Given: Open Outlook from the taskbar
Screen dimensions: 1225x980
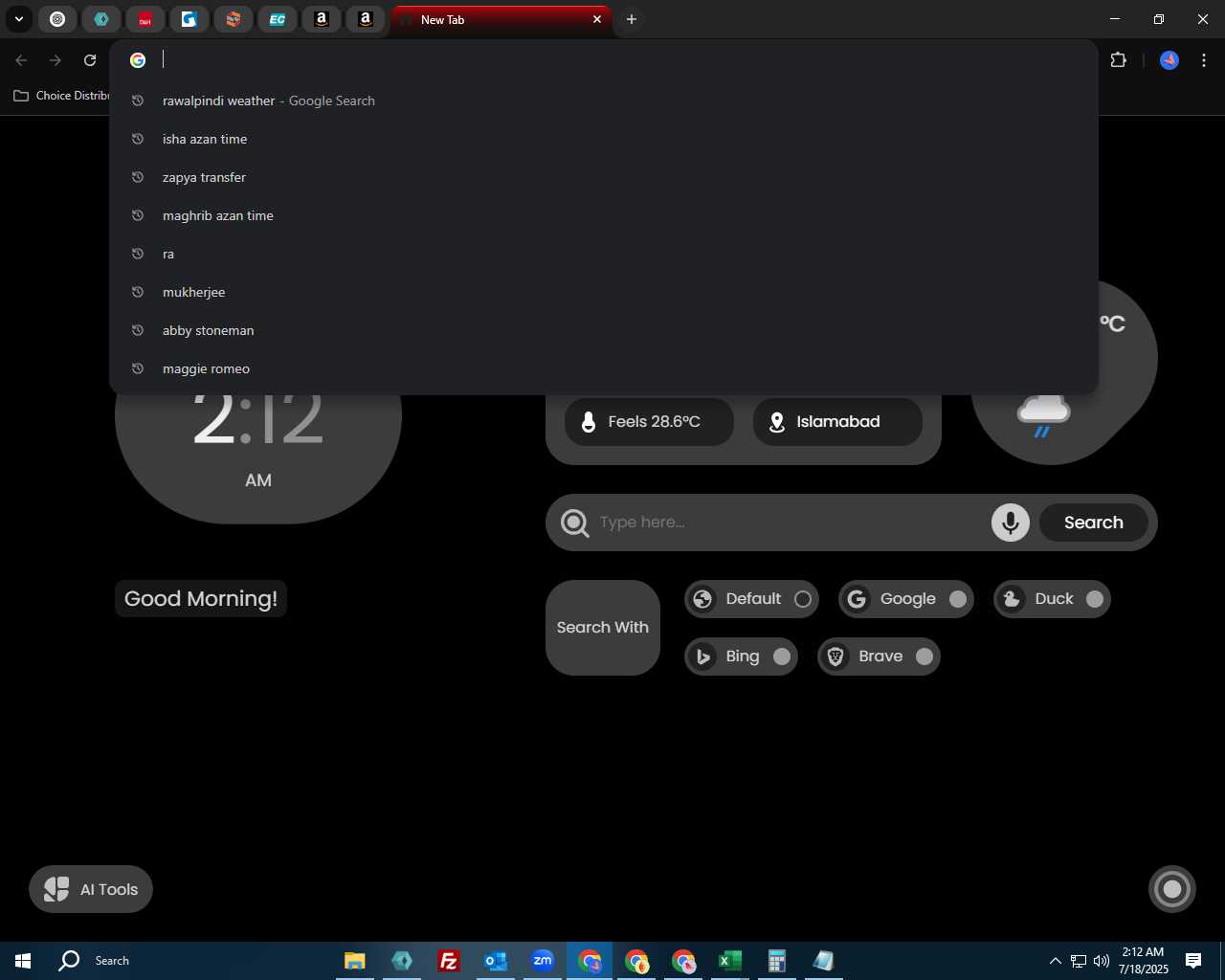Looking at the screenshot, I should (x=496, y=961).
